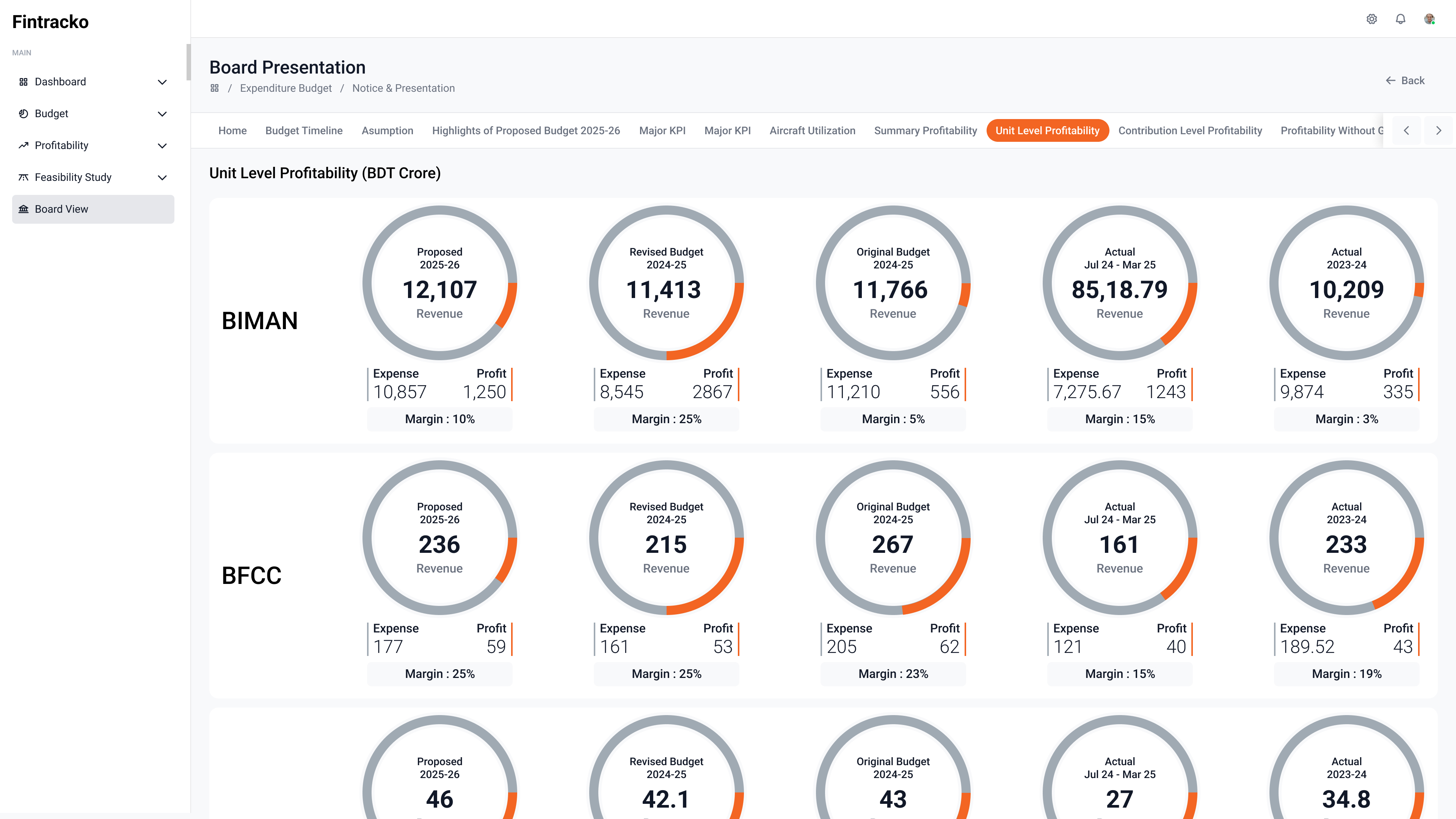Viewport: 1456px width, 819px height.
Task: Click the Feasibility Study icon
Action: pos(23,177)
